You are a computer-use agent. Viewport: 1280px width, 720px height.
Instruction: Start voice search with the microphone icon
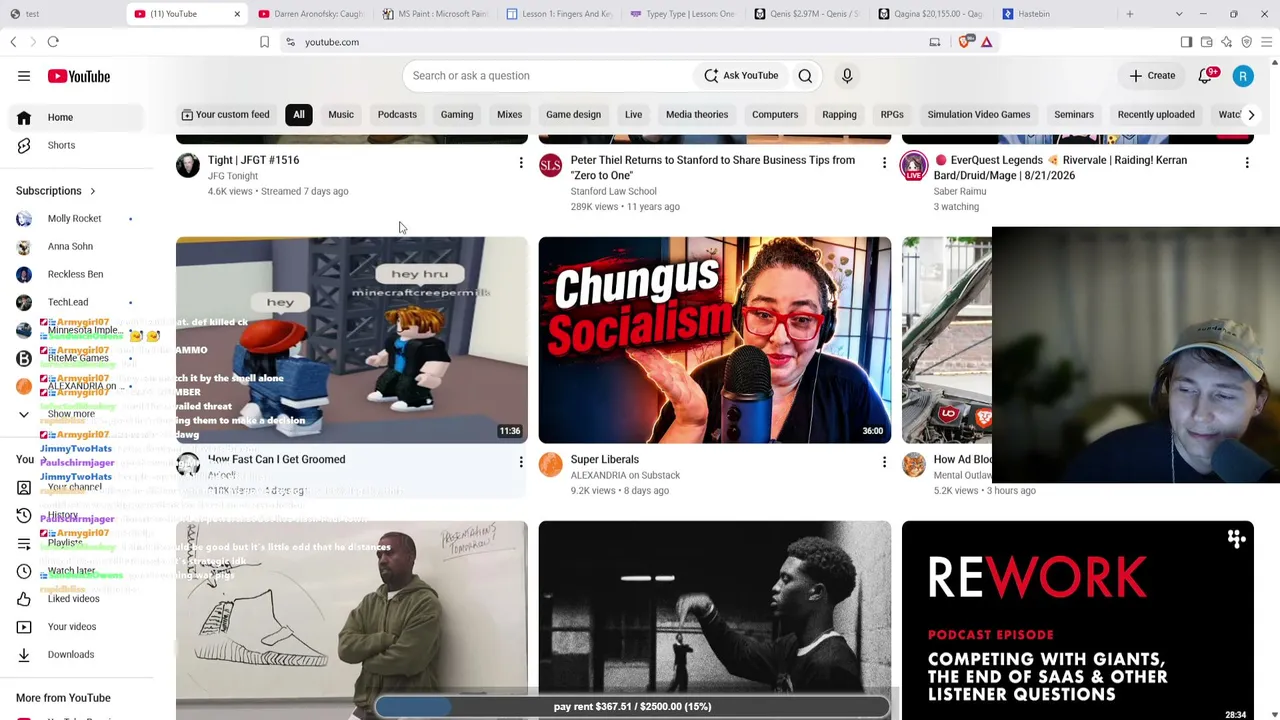pos(847,76)
